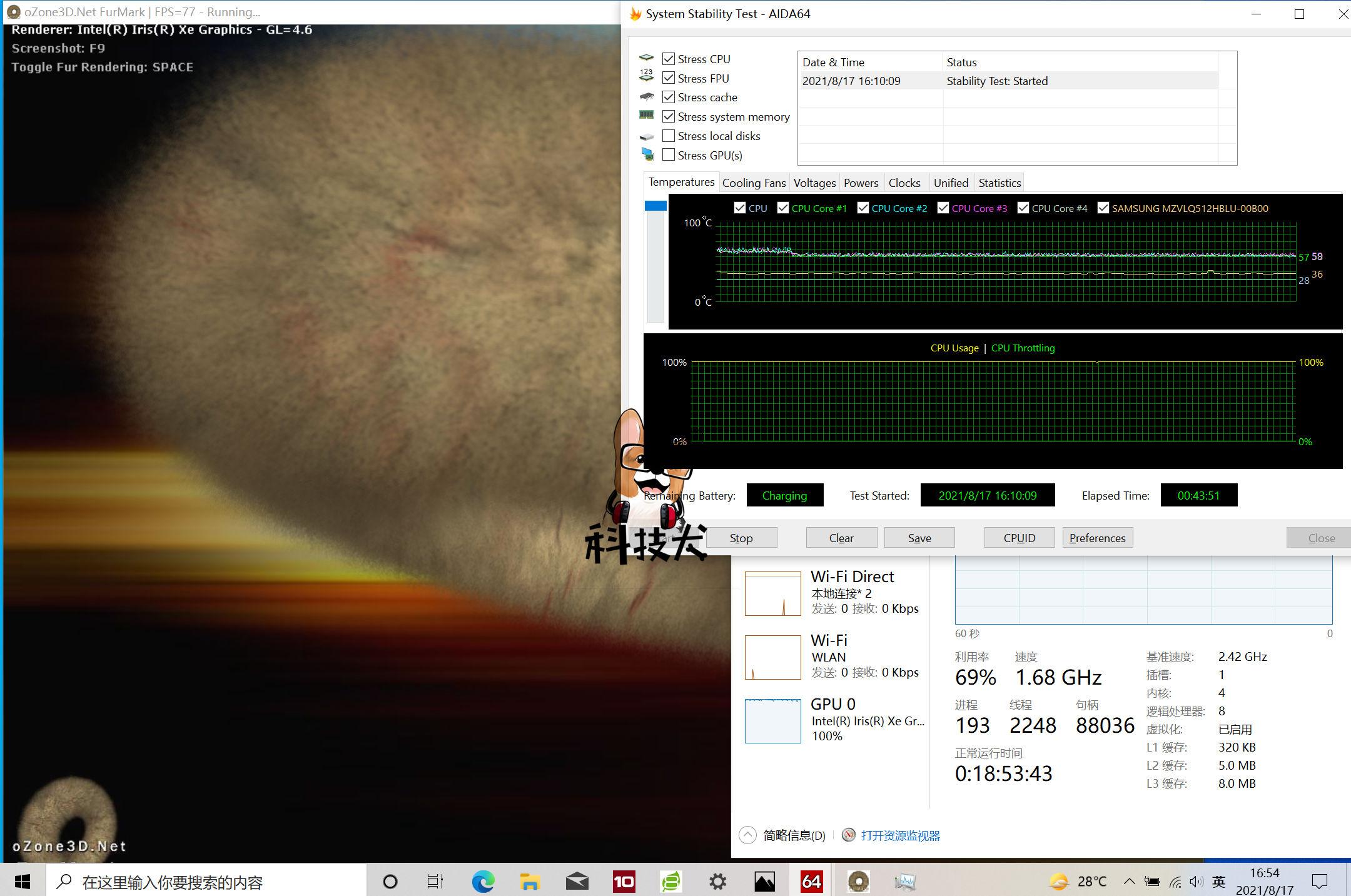Show hidden system tray icons chevron
The image size is (1351, 896).
(x=1129, y=882)
